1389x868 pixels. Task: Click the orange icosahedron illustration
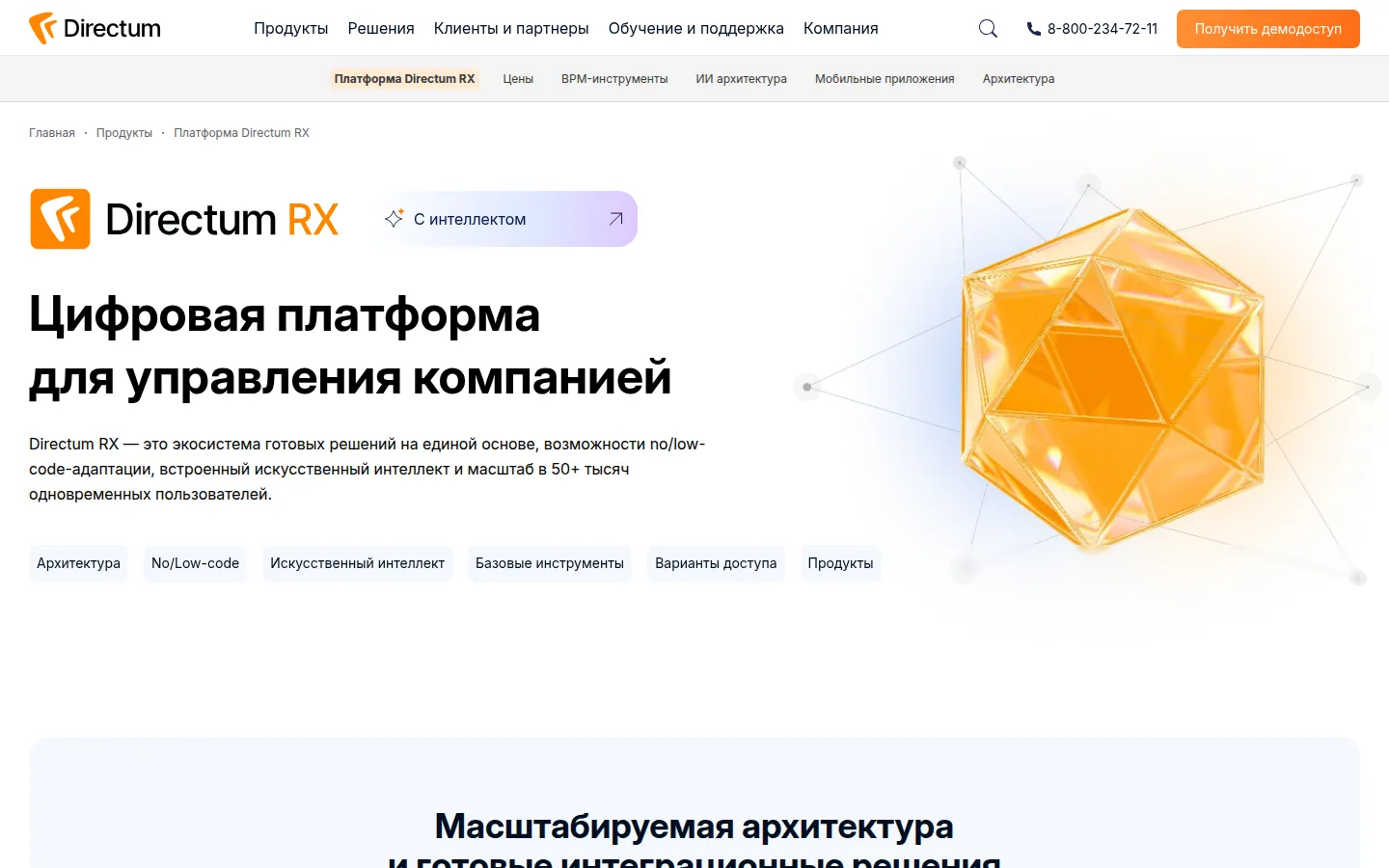pos(1111,378)
